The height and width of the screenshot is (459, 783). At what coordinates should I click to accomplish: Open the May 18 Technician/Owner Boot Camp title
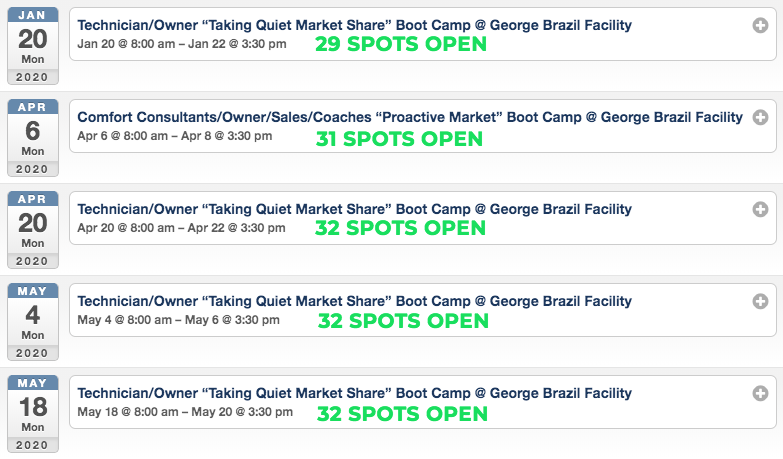tap(355, 393)
